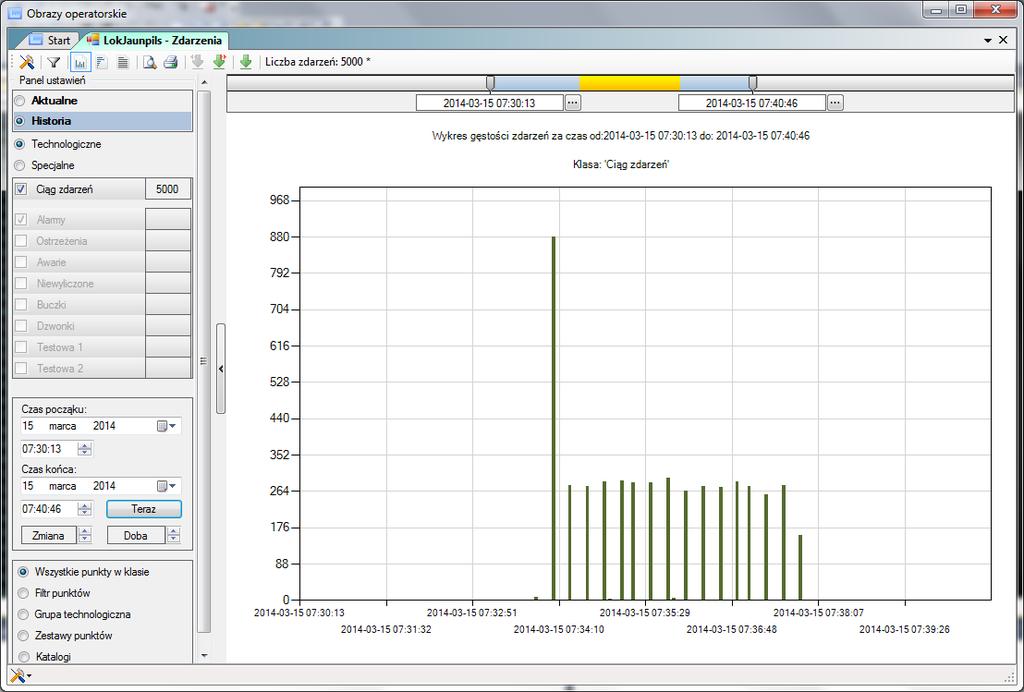Select the LokJaunpils - Zdarzenia tab

click(x=155, y=40)
